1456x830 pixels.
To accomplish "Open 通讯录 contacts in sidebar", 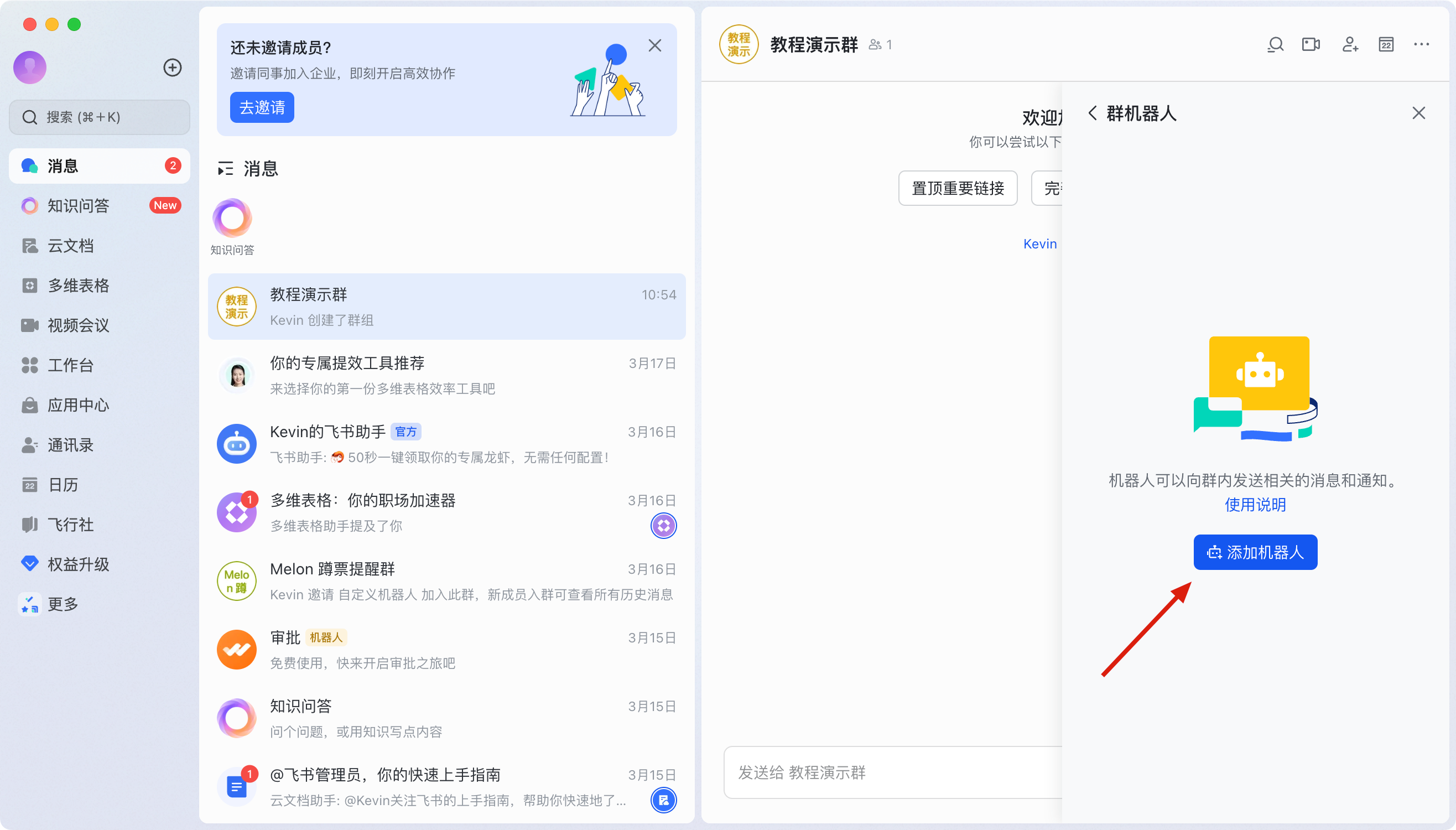I will pos(100,445).
